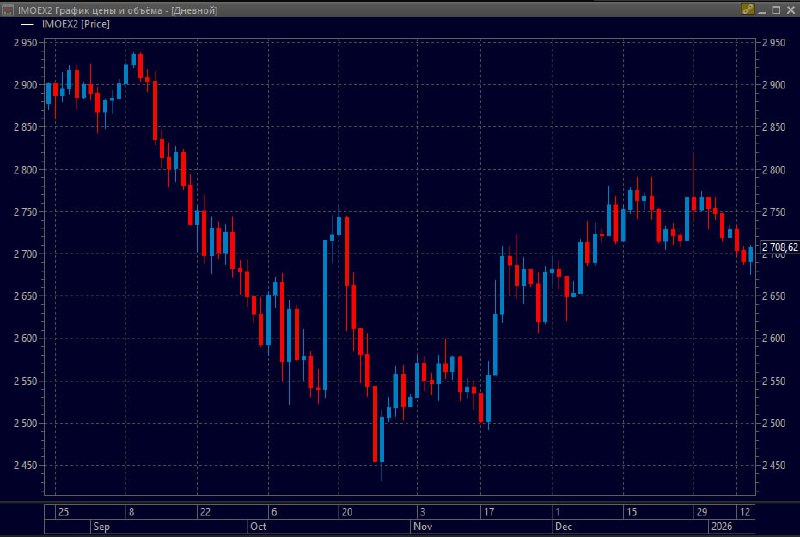Select the Dec month label on time axis
This screenshot has width=800, height=537.
pos(563,525)
